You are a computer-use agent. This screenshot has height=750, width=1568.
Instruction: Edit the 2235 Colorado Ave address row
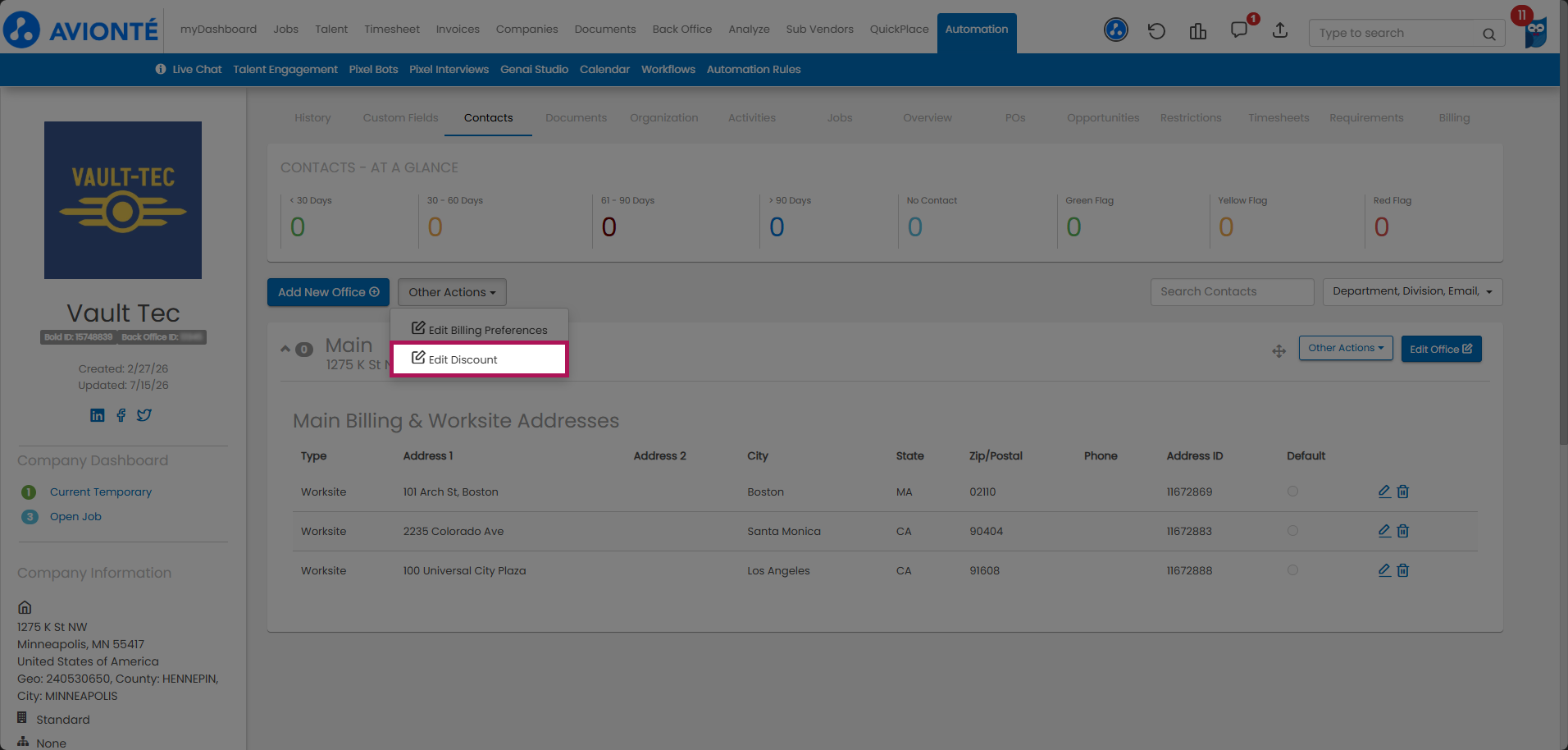(1384, 531)
